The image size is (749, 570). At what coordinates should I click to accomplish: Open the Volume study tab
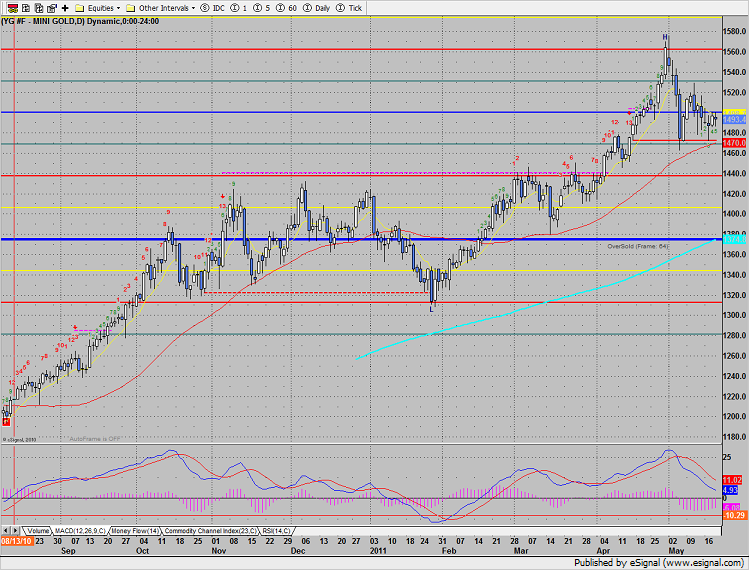37,531
